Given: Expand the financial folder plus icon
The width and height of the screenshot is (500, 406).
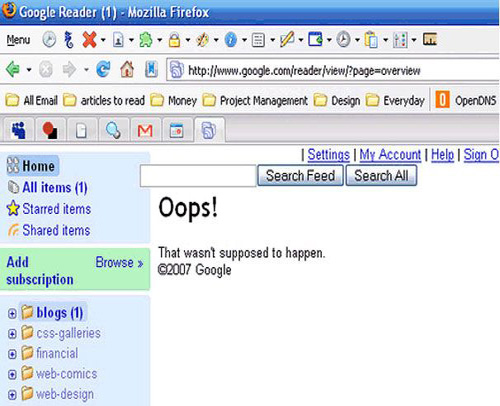Looking at the screenshot, I should (x=12, y=354).
